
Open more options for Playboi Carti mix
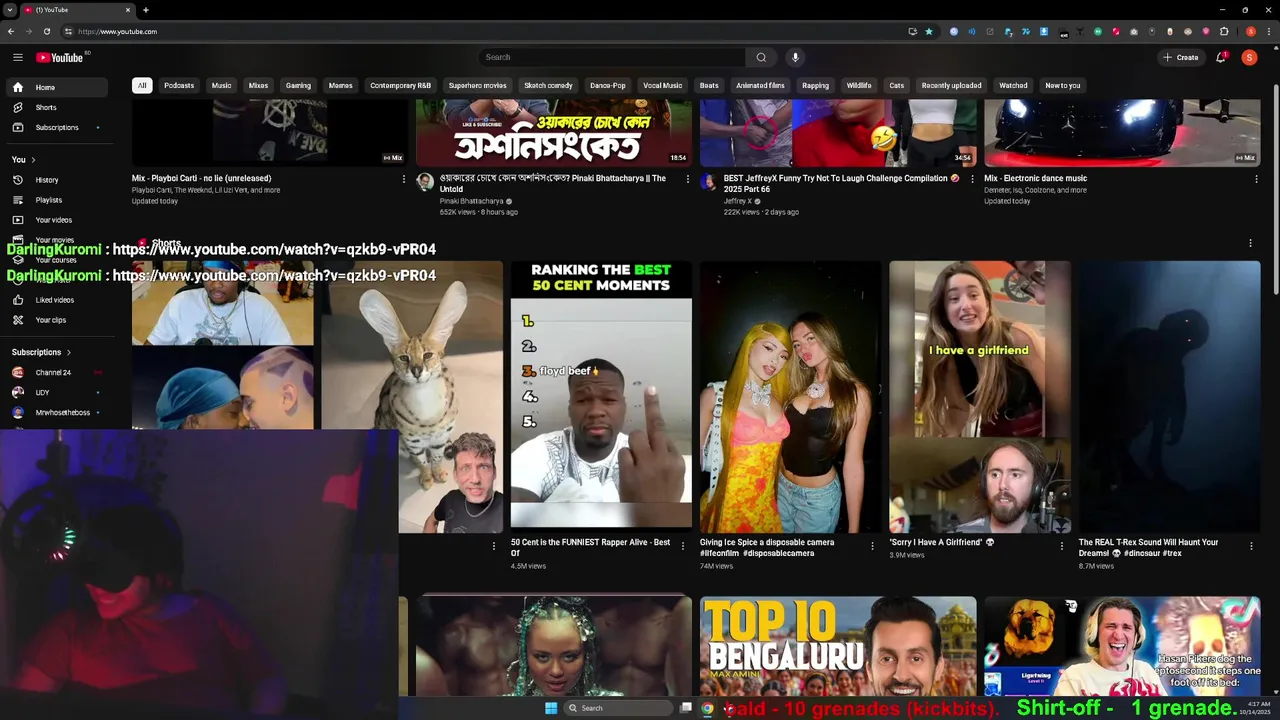[x=404, y=179]
